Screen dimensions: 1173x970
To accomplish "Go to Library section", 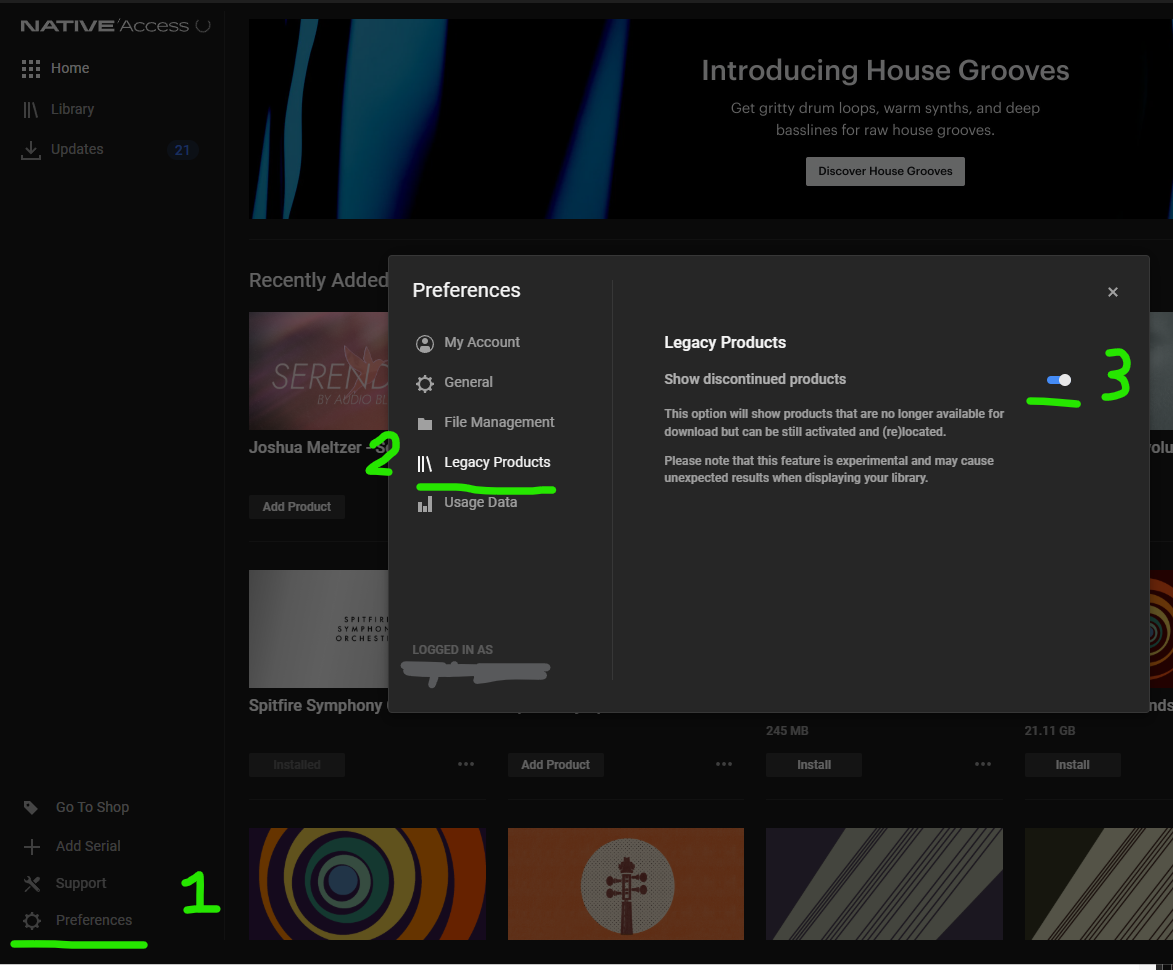I will click(x=73, y=109).
